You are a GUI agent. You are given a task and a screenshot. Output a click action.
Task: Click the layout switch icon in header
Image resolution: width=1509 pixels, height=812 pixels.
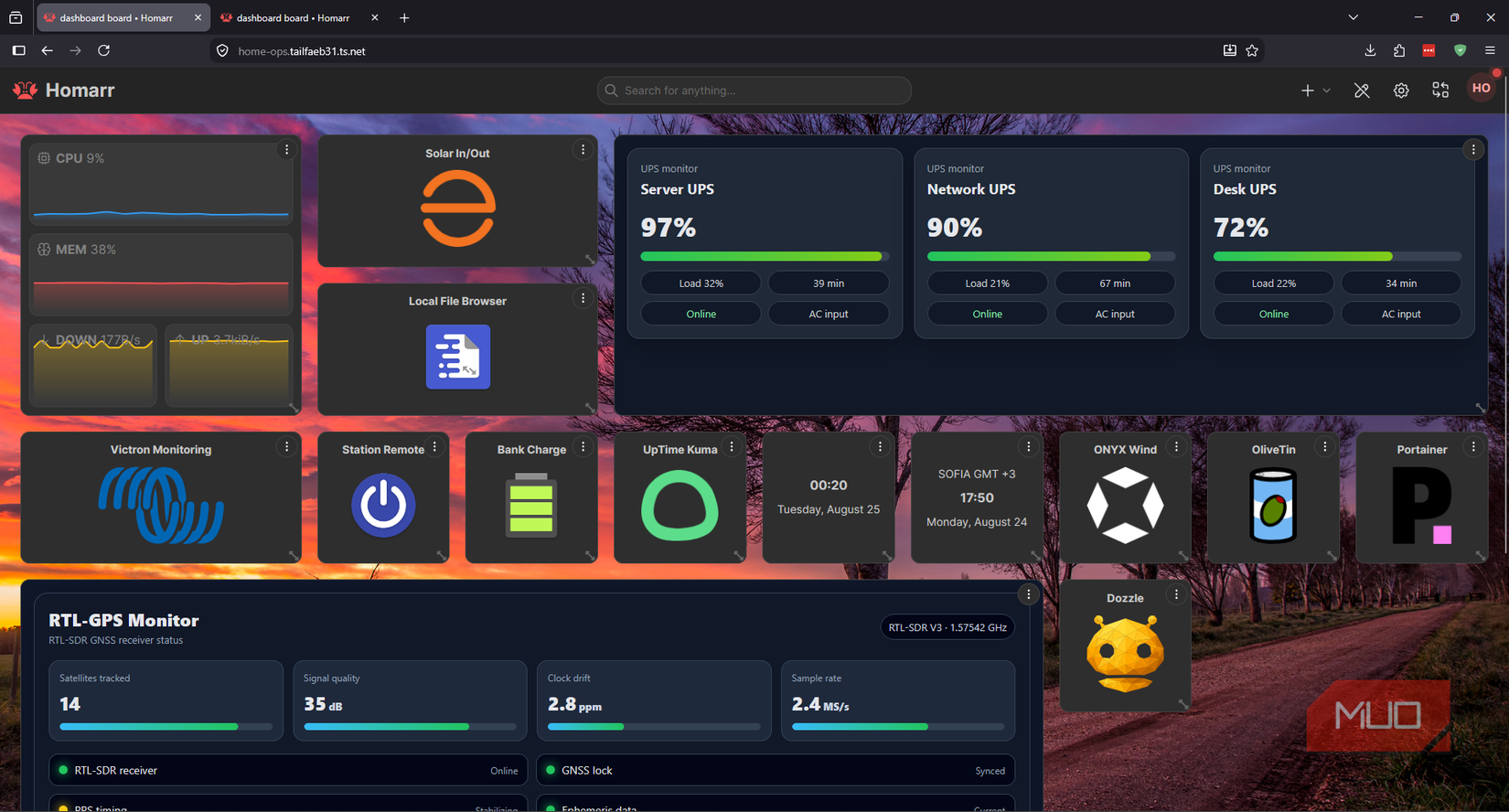click(1440, 90)
